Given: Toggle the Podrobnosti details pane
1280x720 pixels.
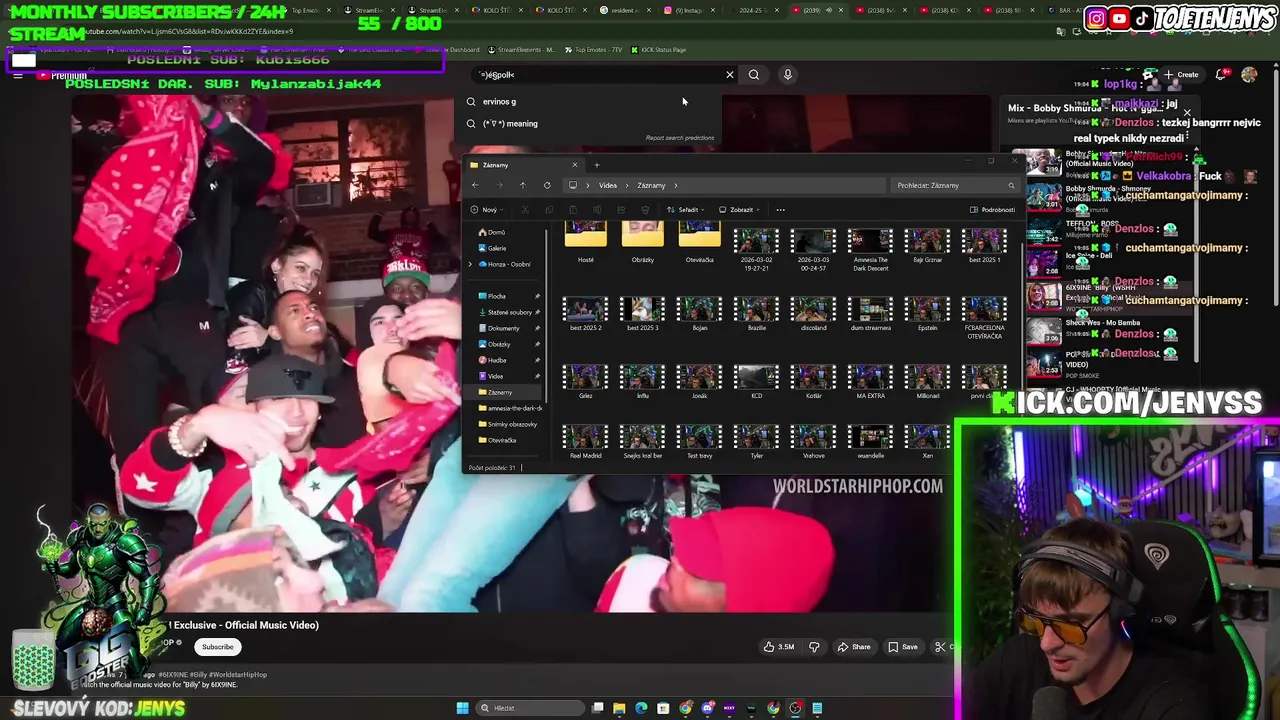Looking at the screenshot, I should pyautogui.click(x=992, y=210).
